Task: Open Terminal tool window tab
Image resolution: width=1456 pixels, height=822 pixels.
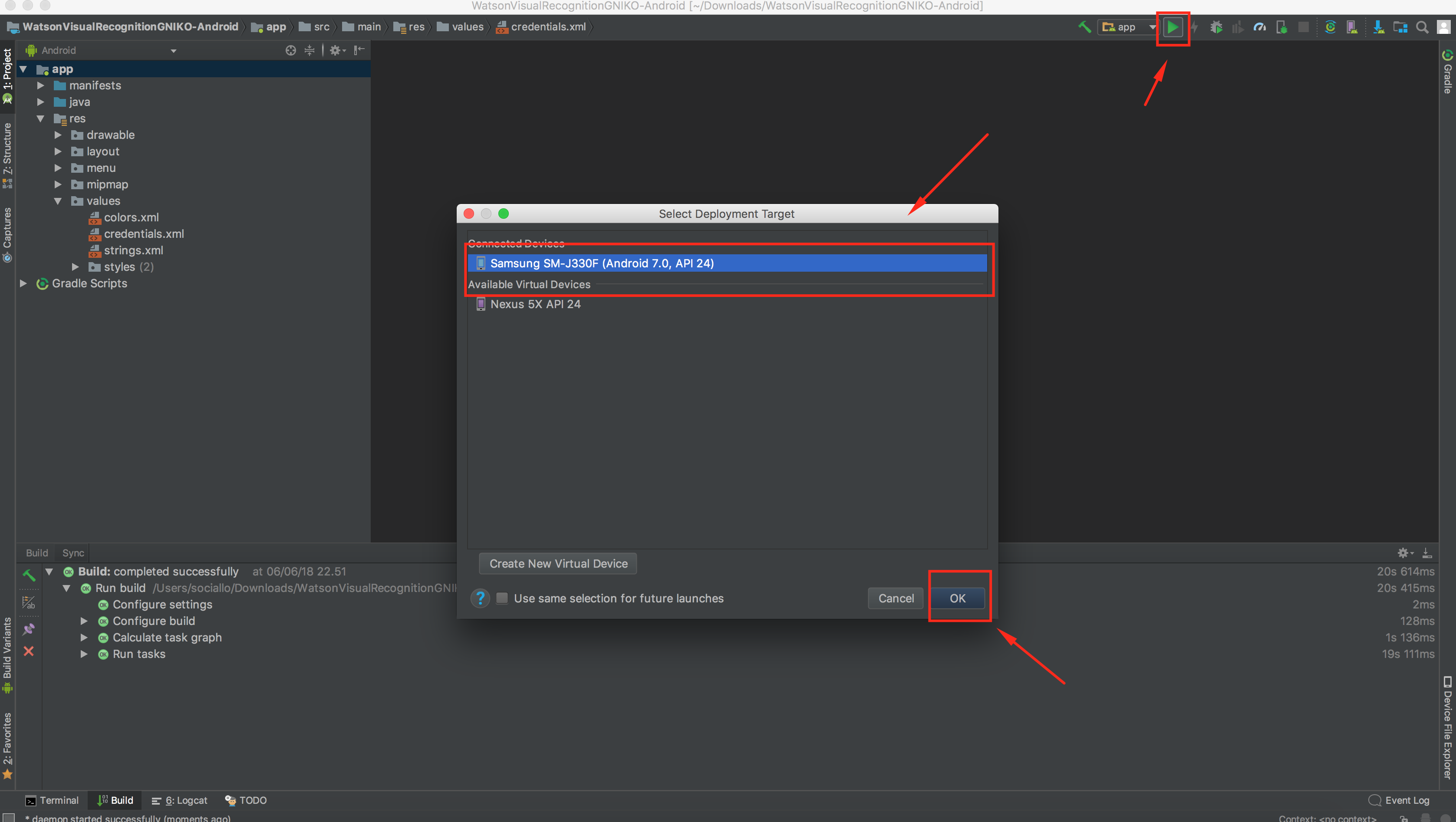Action: (52, 800)
